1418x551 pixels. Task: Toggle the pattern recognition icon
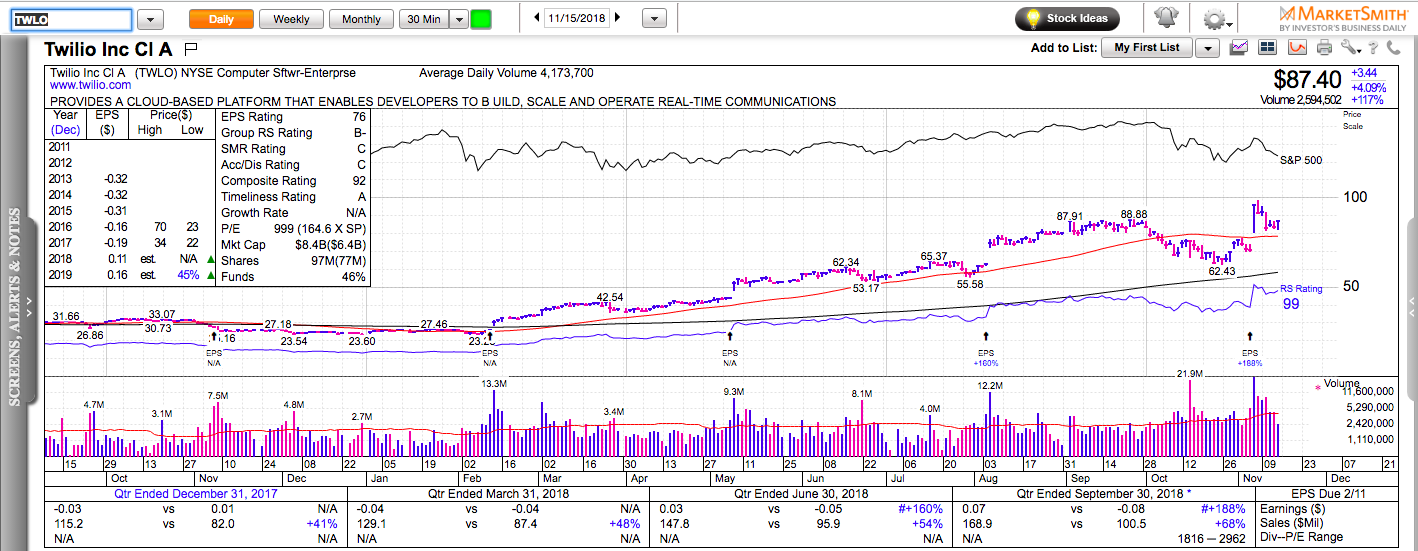click(1297, 48)
